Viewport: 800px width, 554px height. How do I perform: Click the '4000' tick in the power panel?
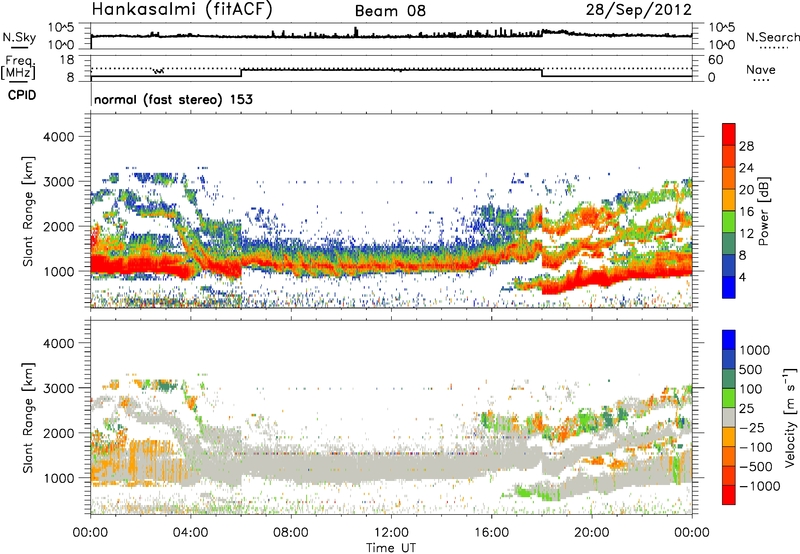pos(58,137)
